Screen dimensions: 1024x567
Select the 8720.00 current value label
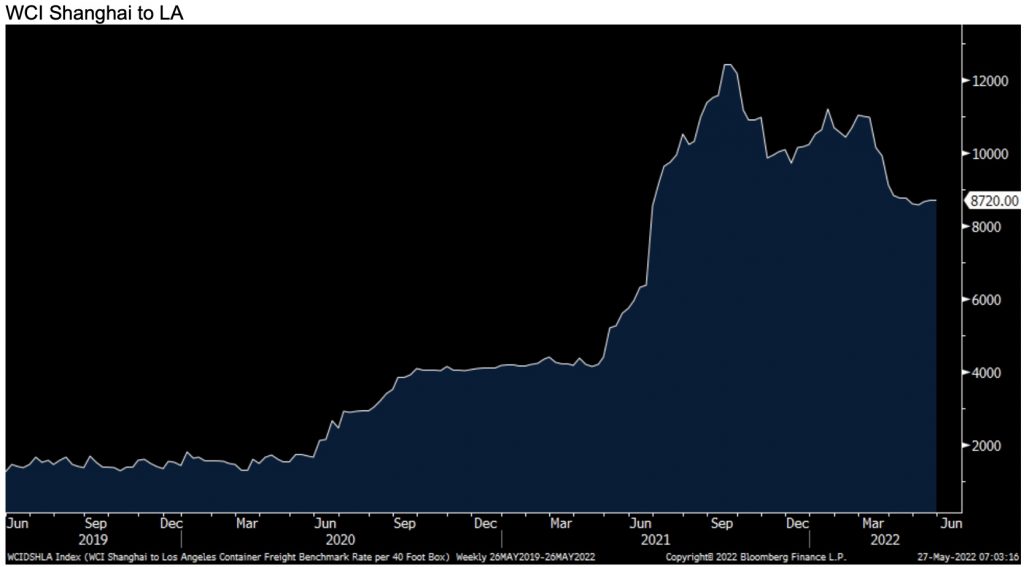click(993, 201)
